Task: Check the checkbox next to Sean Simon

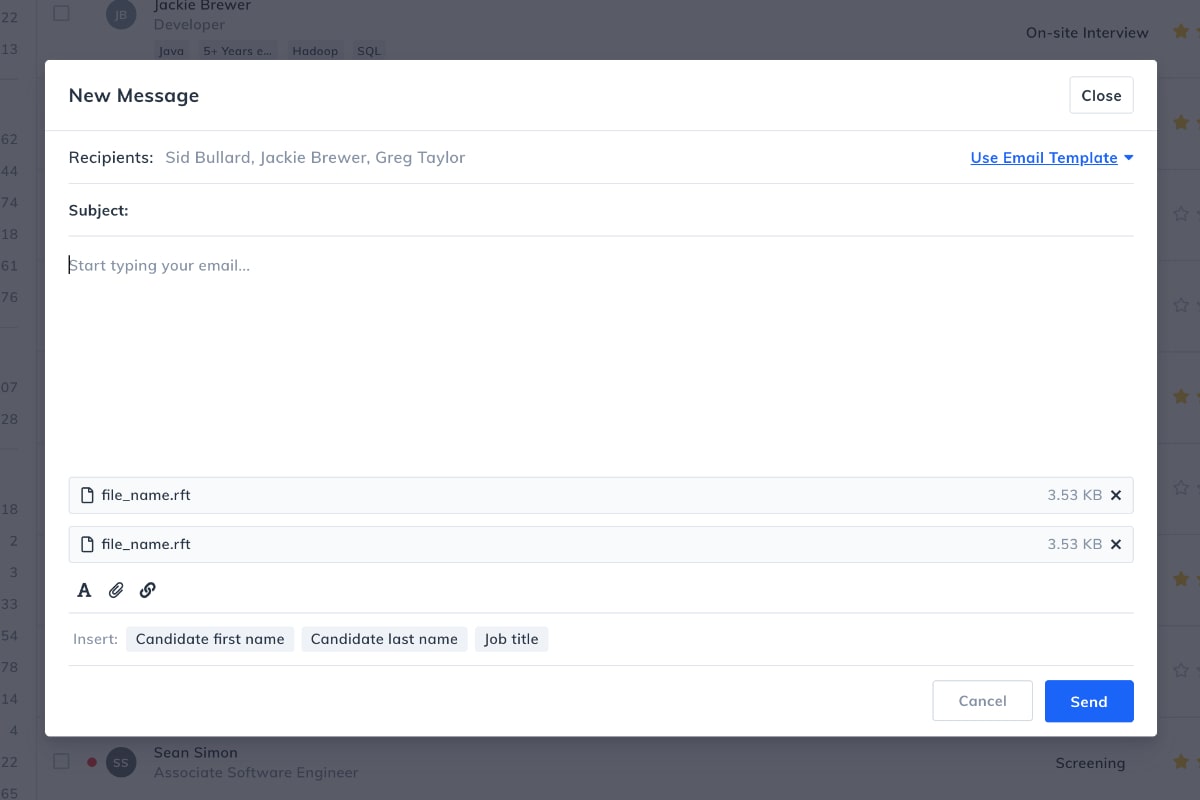Action: [60, 760]
